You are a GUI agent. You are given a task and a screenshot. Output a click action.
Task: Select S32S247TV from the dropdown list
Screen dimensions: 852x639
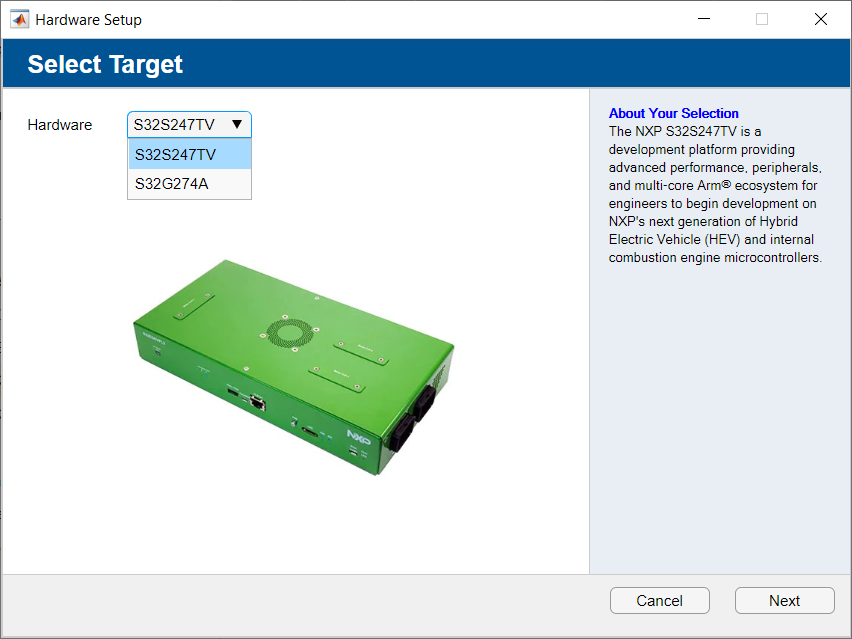tap(190, 154)
